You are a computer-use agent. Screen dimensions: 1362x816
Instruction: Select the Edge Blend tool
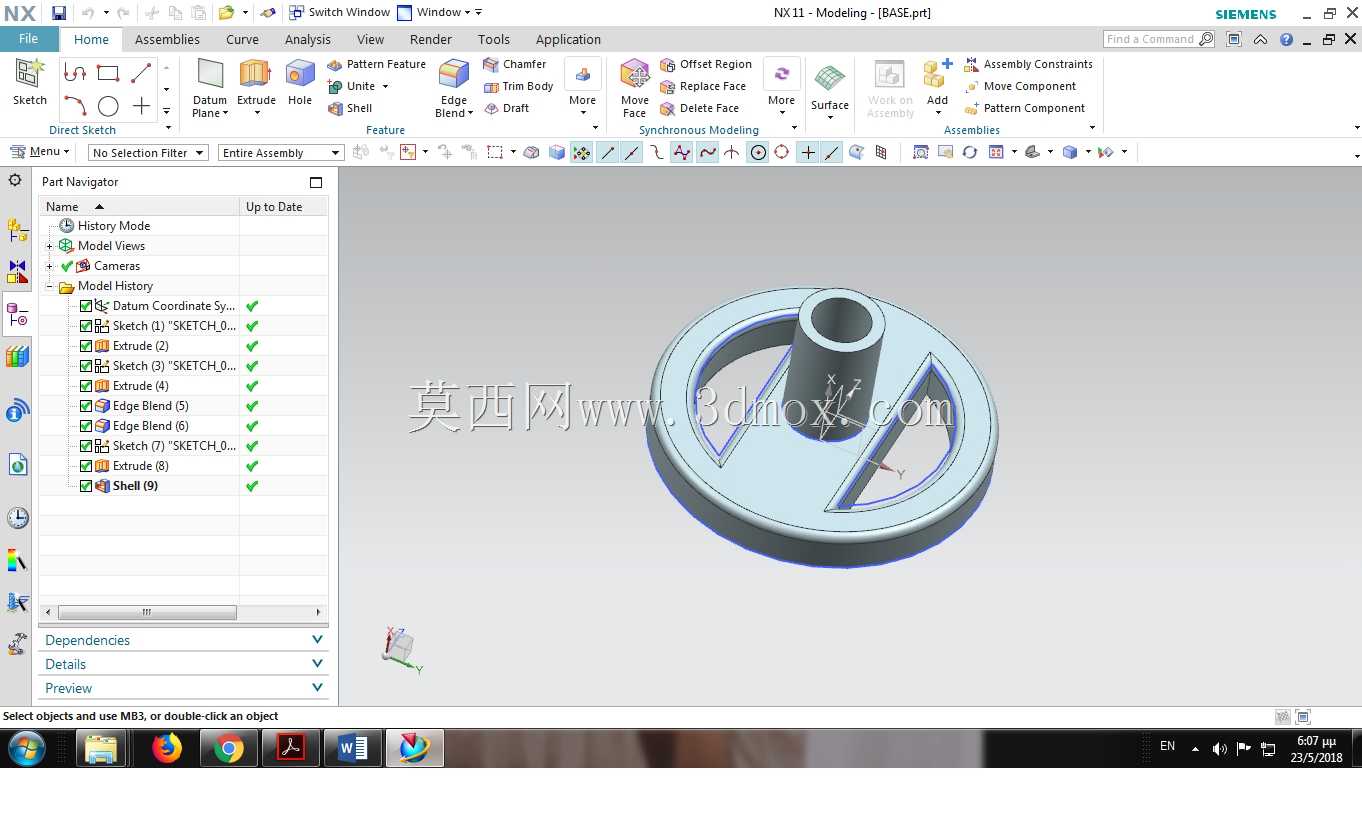coord(454,88)
